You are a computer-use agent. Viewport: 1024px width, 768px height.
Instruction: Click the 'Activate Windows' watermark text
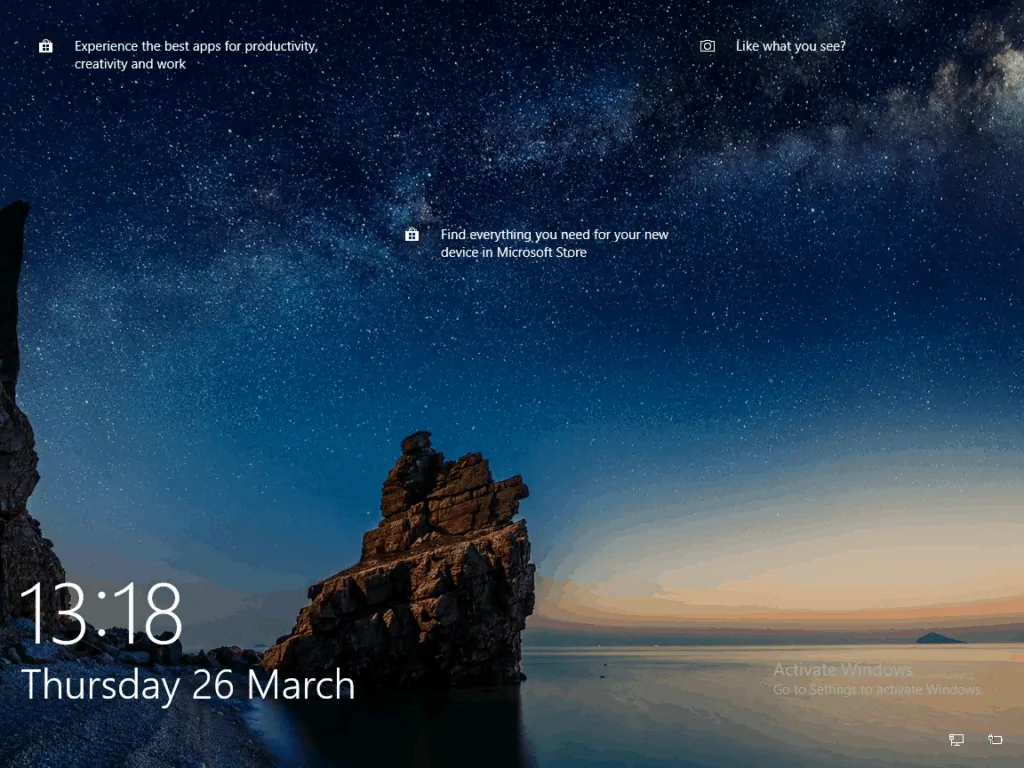point(843,669)
